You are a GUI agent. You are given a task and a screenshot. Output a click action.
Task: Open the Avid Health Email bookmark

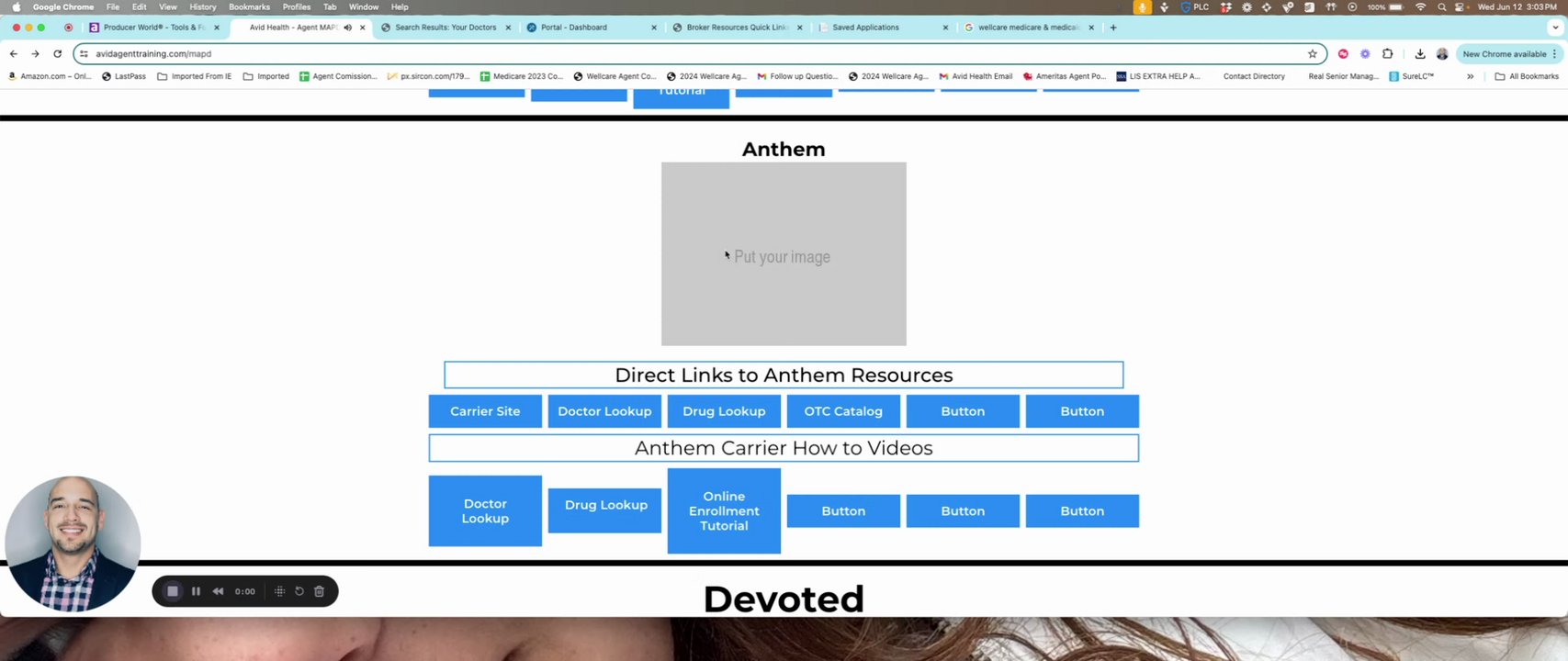point(976,76)
